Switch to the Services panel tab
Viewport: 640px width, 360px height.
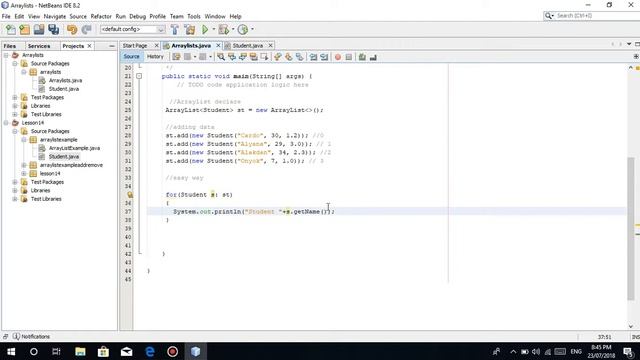[39, 46]
